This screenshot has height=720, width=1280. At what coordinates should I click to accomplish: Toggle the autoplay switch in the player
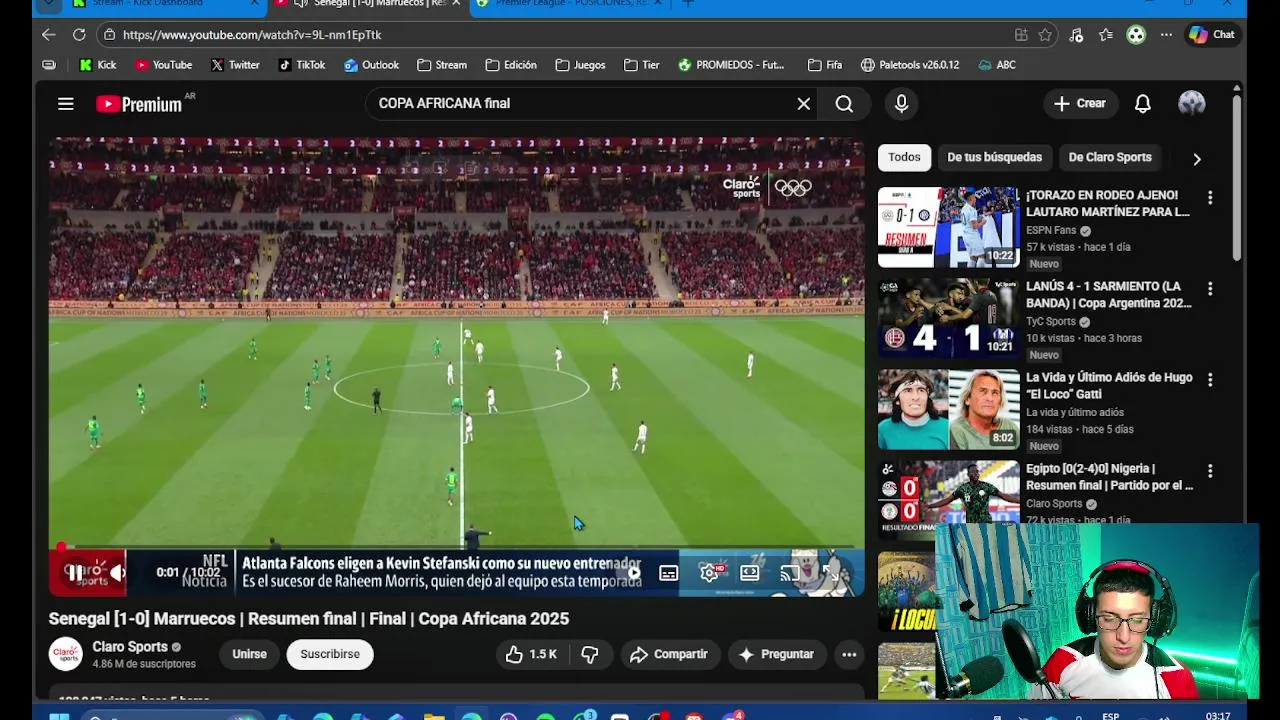[633, 573]
